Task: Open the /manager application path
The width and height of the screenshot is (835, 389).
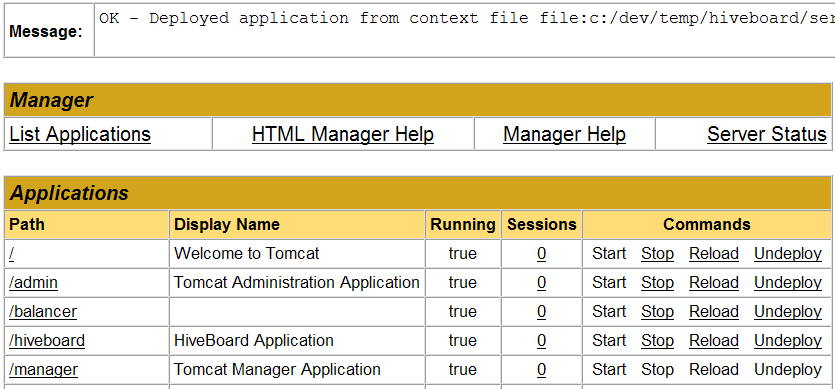Action: click(43, 369)
